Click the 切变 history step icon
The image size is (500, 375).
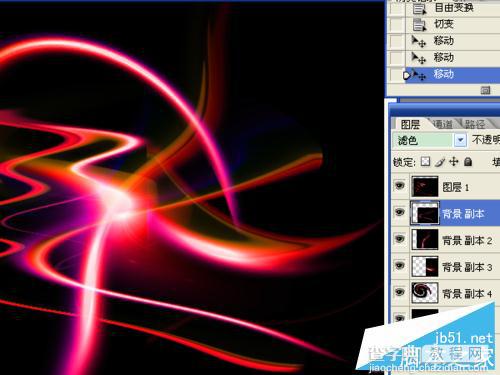(419, 24)
